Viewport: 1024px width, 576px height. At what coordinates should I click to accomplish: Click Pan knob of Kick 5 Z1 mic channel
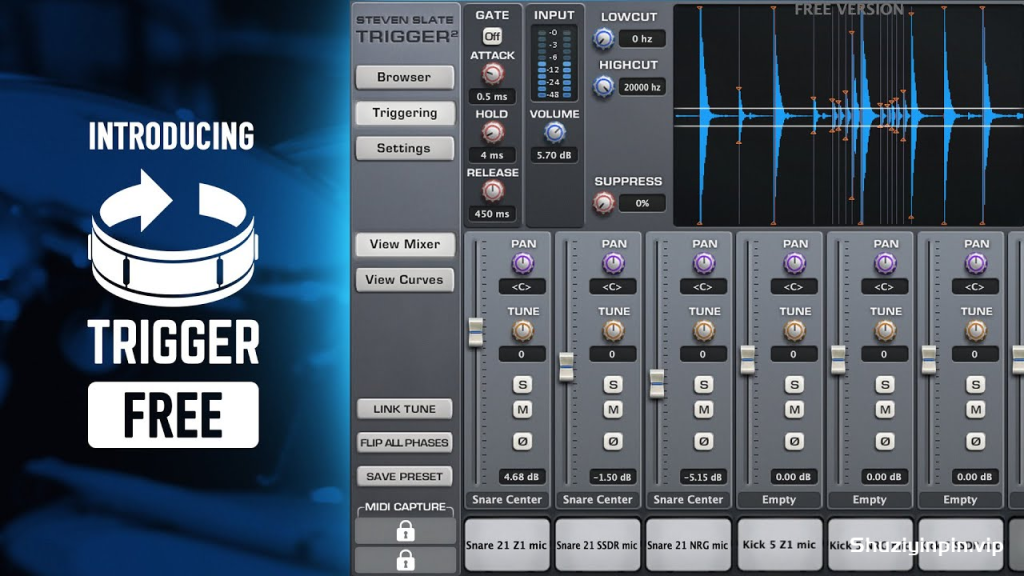[x=794, y=264]
